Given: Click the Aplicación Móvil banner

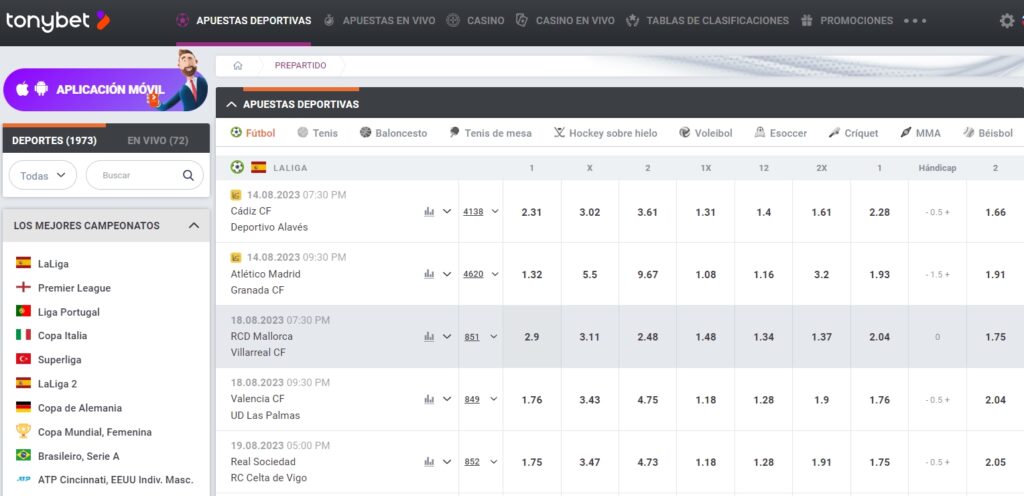Looking at the screenshot, I should pyautogui.click(x=104, y=89).
